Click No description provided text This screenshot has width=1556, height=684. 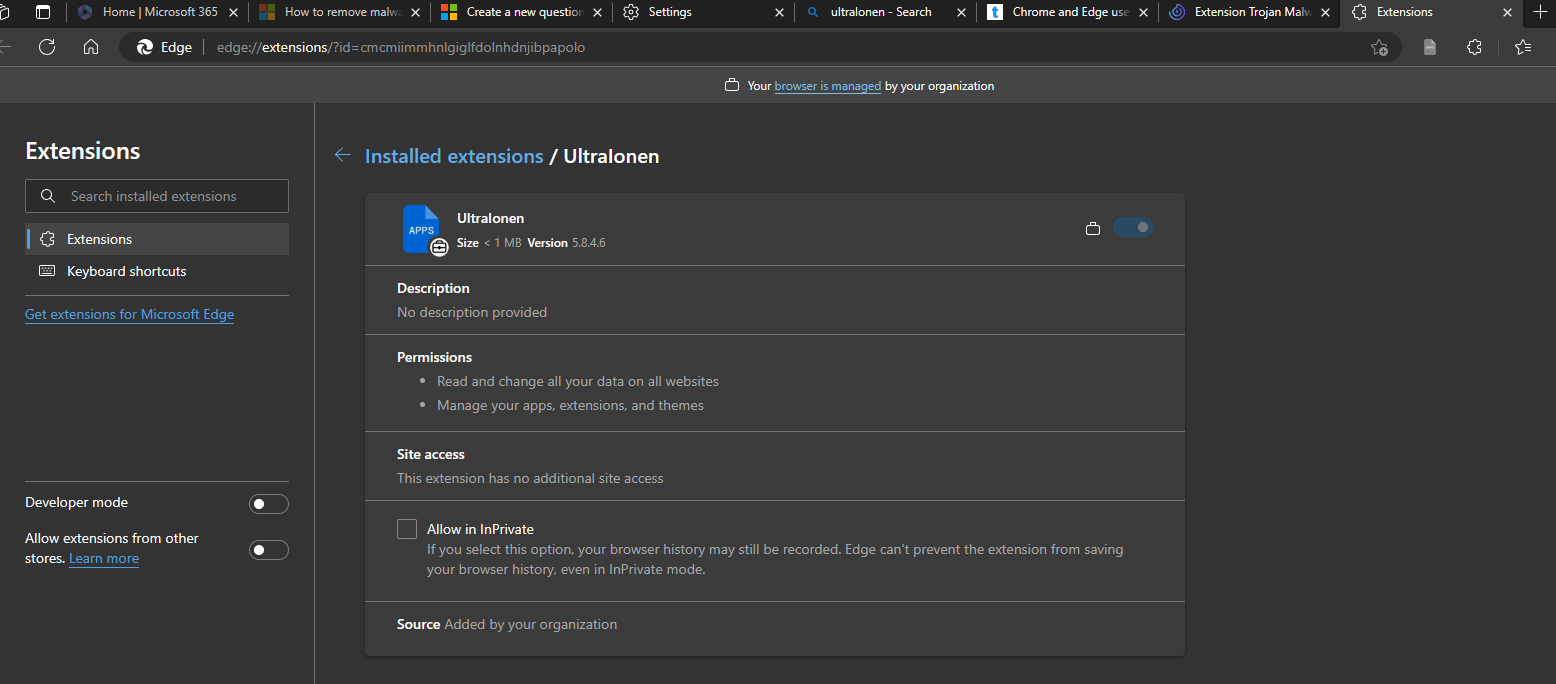tap(472, 312)
